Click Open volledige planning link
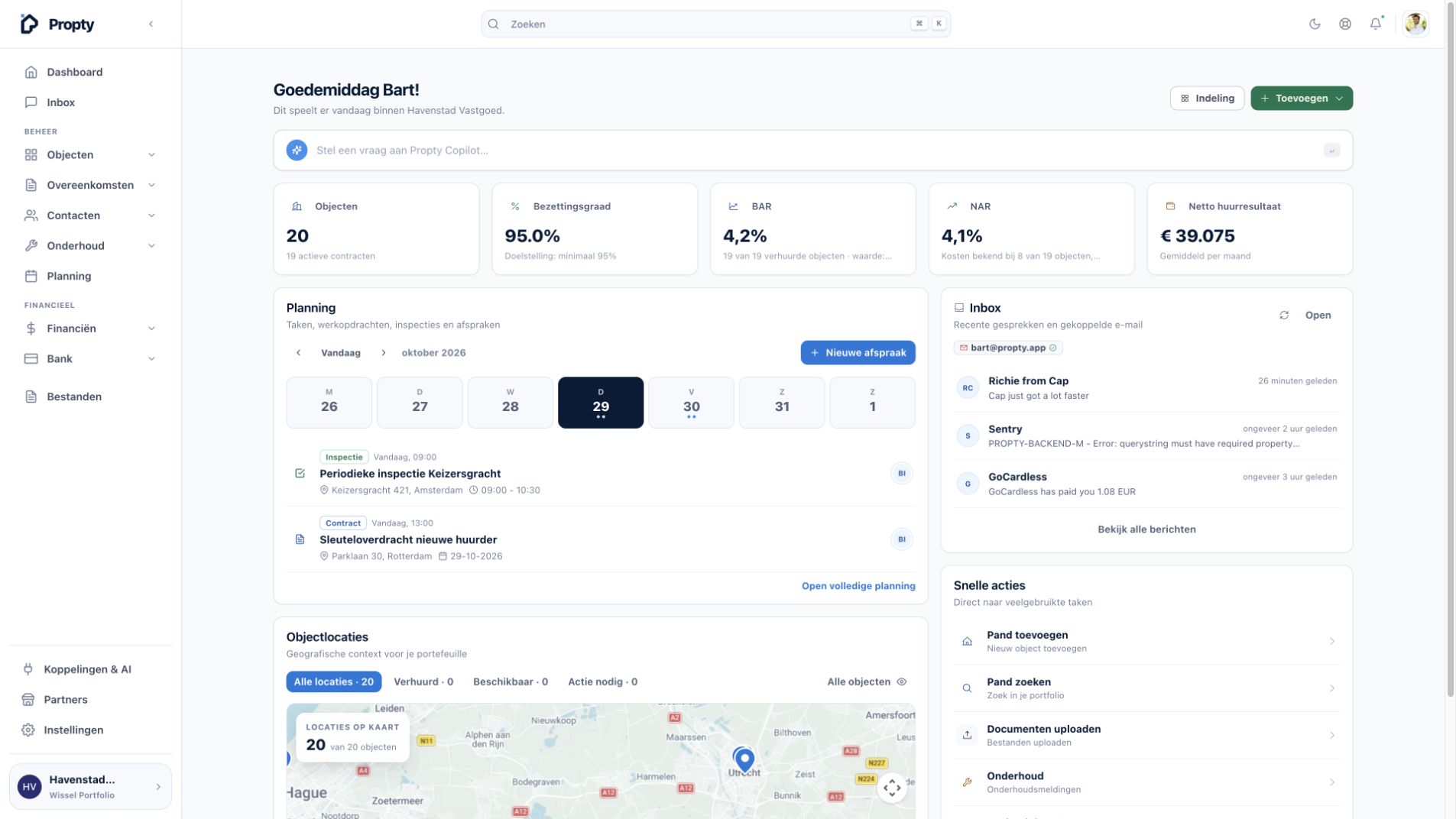This screenshot has height=819, width=1456. [x=858, y=586]
